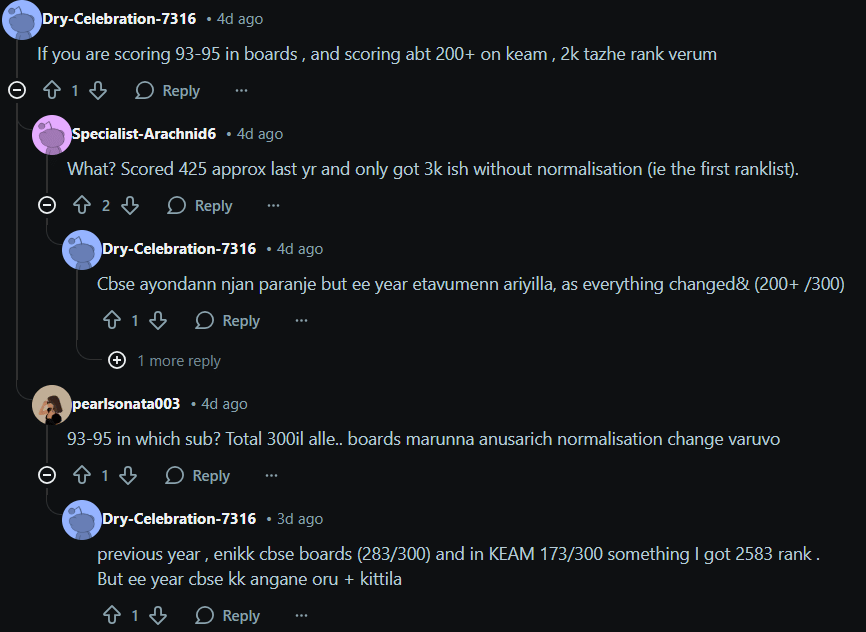Open the overflow options on pearlsonata003's comment
Viewport: 866px width, 632px height.
pyautogui.click(x=270, y=475)
